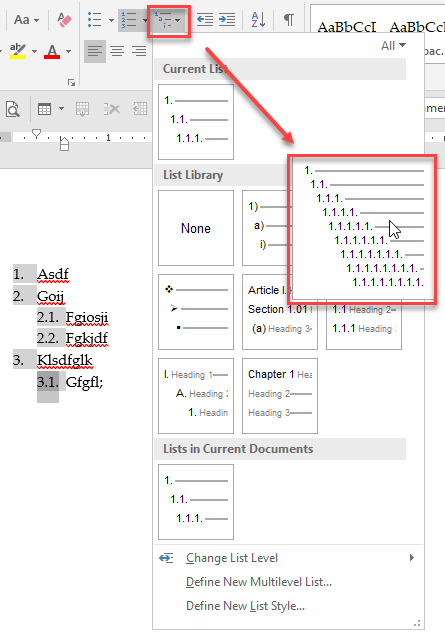The height and width of the screenshot is (635, 445).
Task: Choose Define New List Style
Action: pyautogui.click(x=245, y=606)
